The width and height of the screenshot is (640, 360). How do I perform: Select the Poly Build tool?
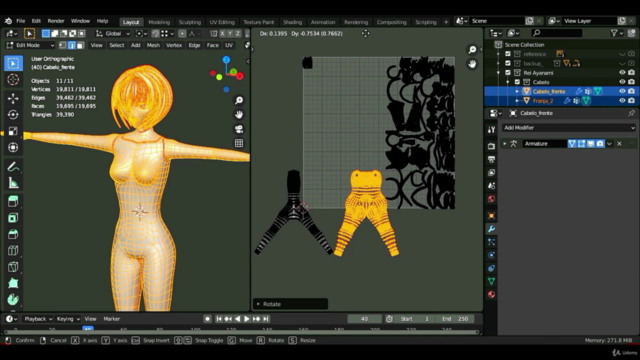click(x=13, y=283)
